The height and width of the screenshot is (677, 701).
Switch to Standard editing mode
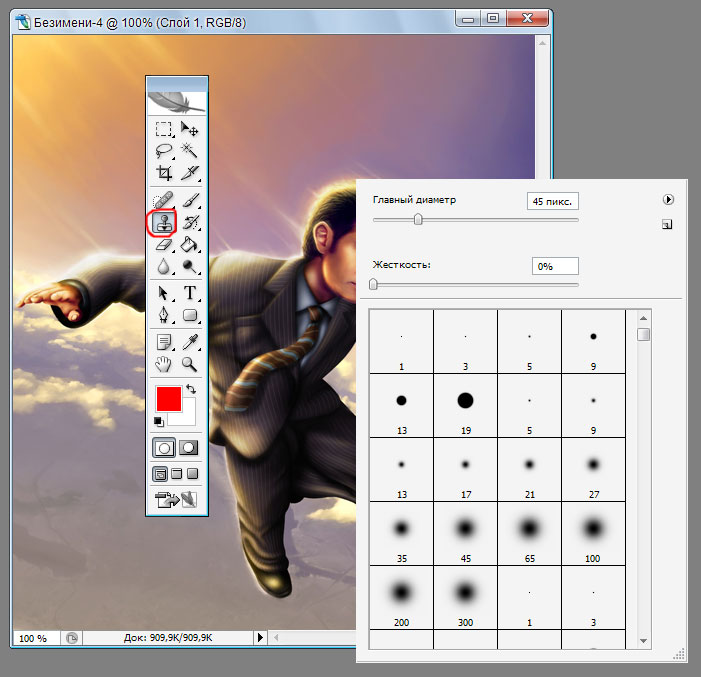pyautogui.click(x=163, y=447)
